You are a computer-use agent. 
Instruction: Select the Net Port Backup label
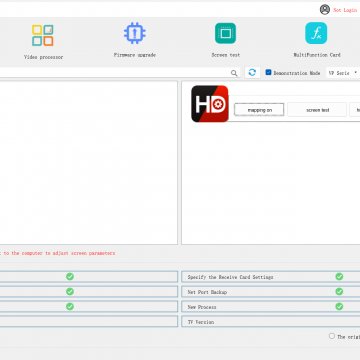click(207, 292)
